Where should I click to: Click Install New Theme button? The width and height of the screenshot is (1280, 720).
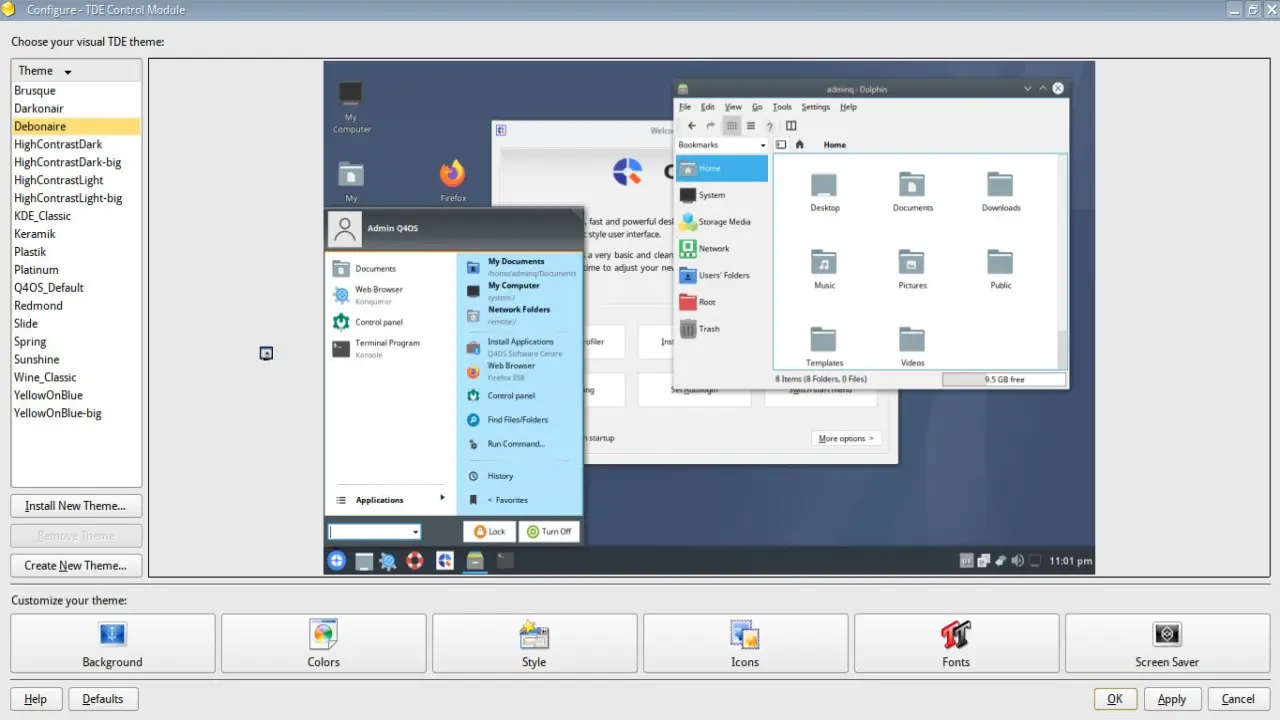76,506
